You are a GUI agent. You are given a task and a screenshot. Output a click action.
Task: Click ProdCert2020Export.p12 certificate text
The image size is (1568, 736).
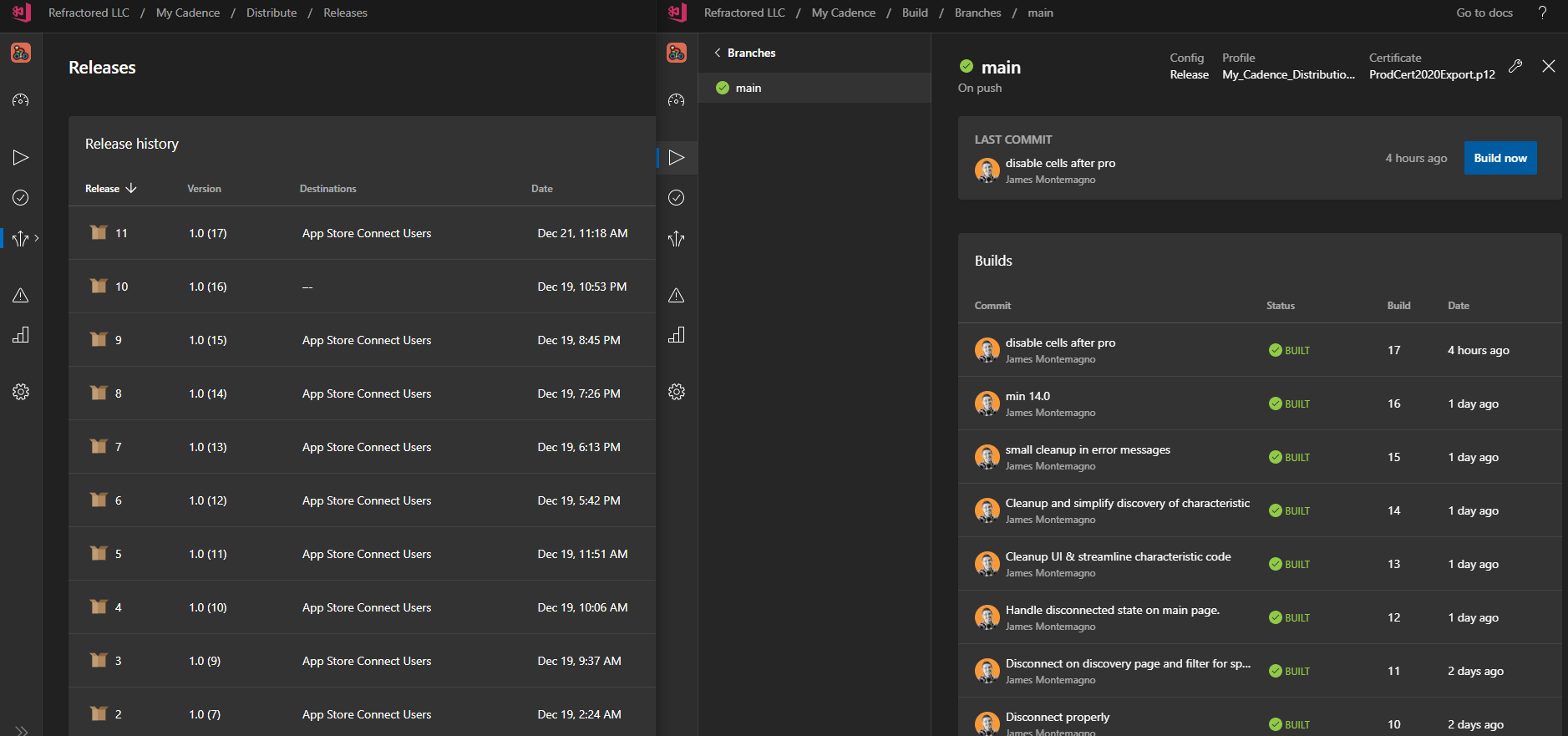(1432, 74)
